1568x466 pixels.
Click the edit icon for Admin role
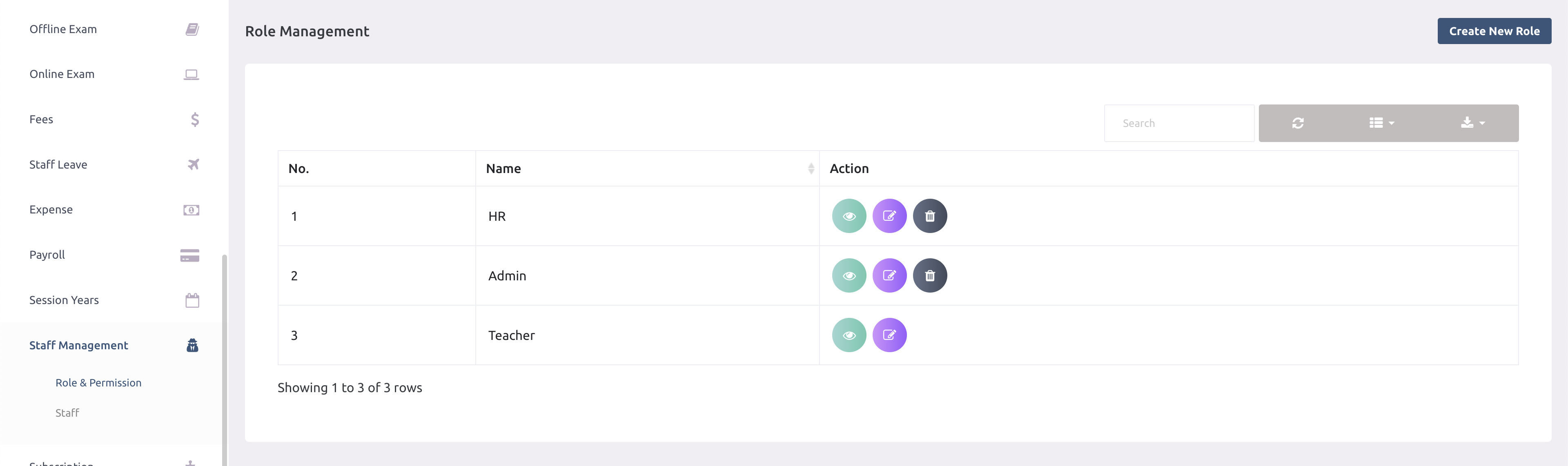889,275
